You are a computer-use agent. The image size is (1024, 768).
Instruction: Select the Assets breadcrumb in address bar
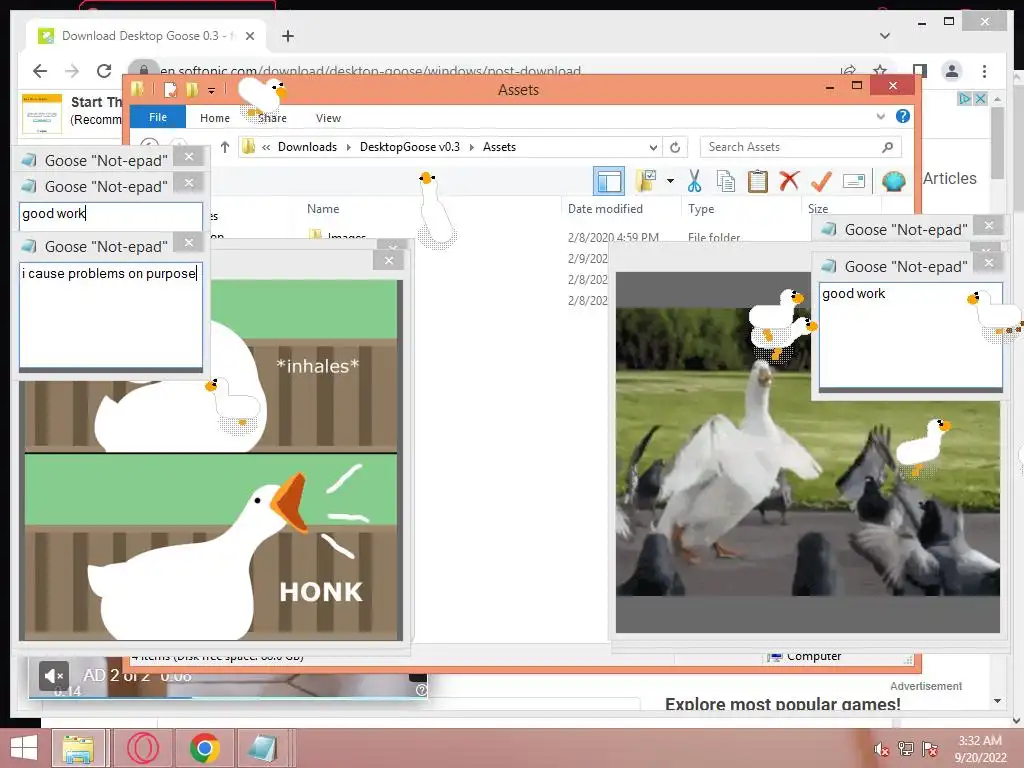coord(499,147)
